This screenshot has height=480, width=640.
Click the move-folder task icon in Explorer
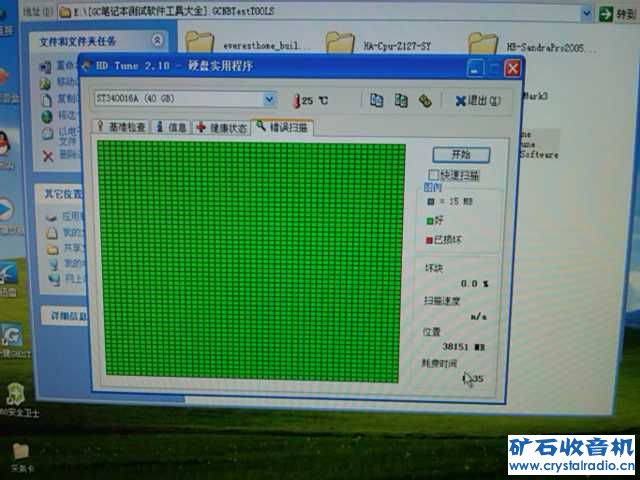45,83
